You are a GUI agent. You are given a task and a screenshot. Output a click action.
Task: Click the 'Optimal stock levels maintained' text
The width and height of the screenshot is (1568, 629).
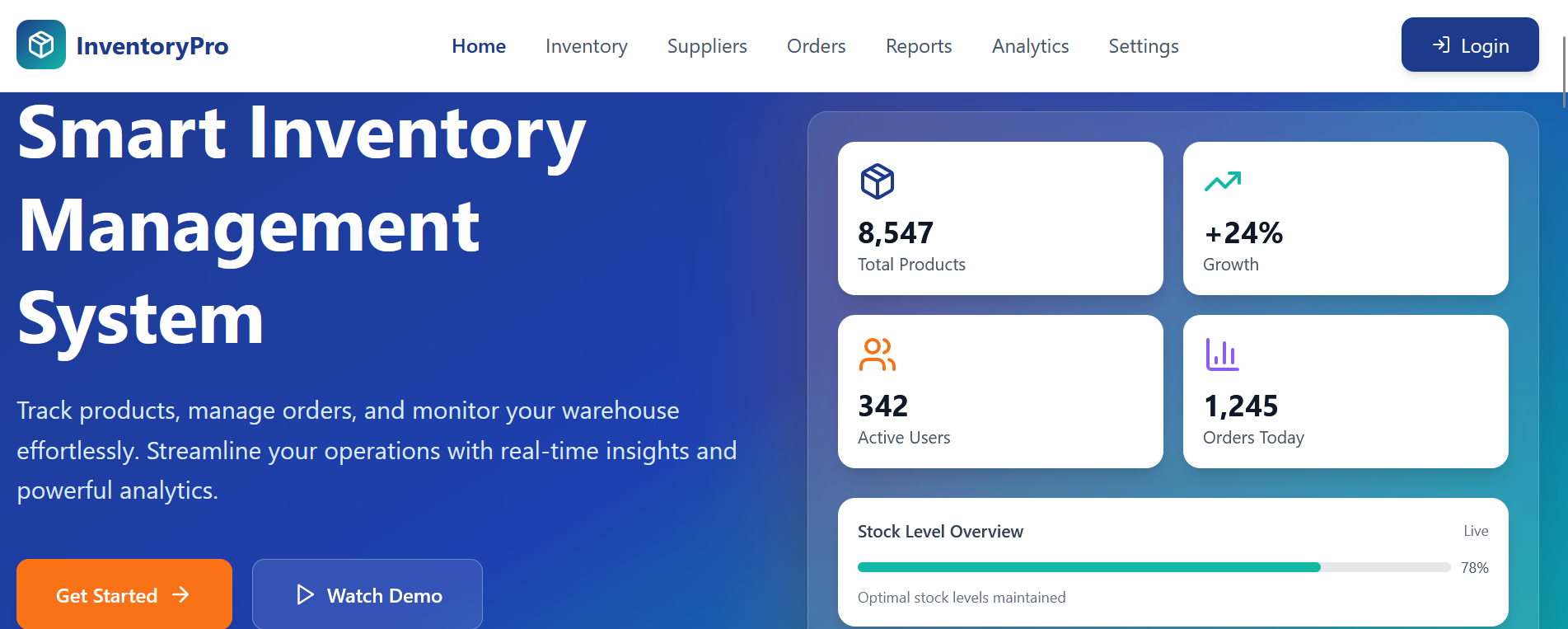coord(962,598)
